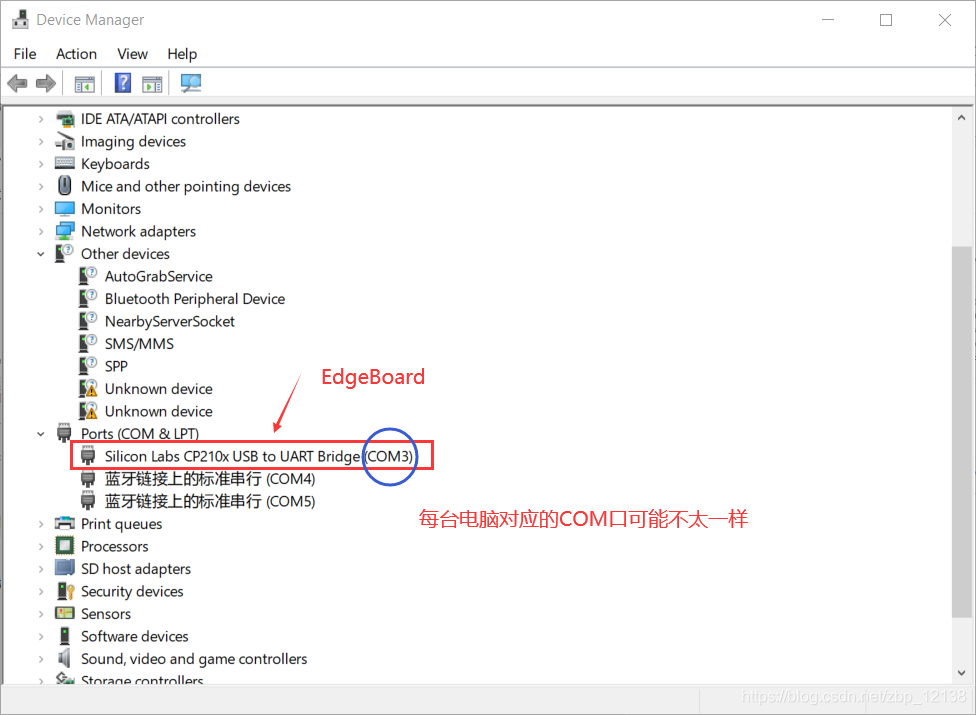Select Silicon Labs CP210x USB to UART Bridge
This screenshot has width=976, height=715.
(x=258, y=456)
